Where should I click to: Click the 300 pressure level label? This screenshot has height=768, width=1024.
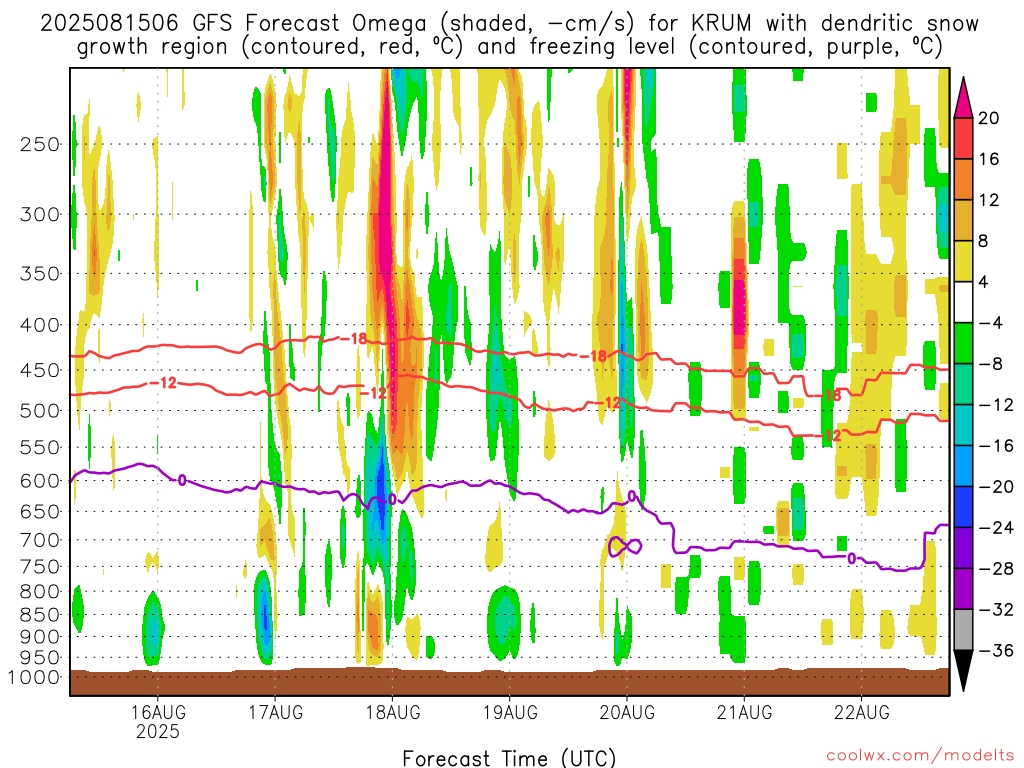tap(40, 214)
